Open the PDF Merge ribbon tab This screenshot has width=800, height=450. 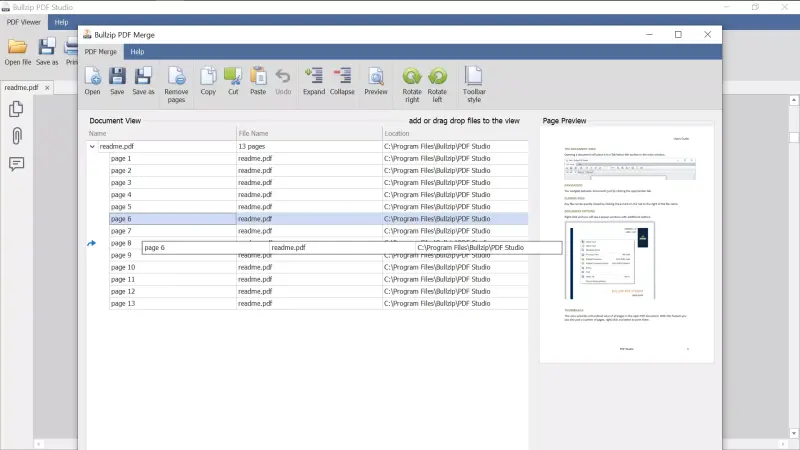click(101, 52)
